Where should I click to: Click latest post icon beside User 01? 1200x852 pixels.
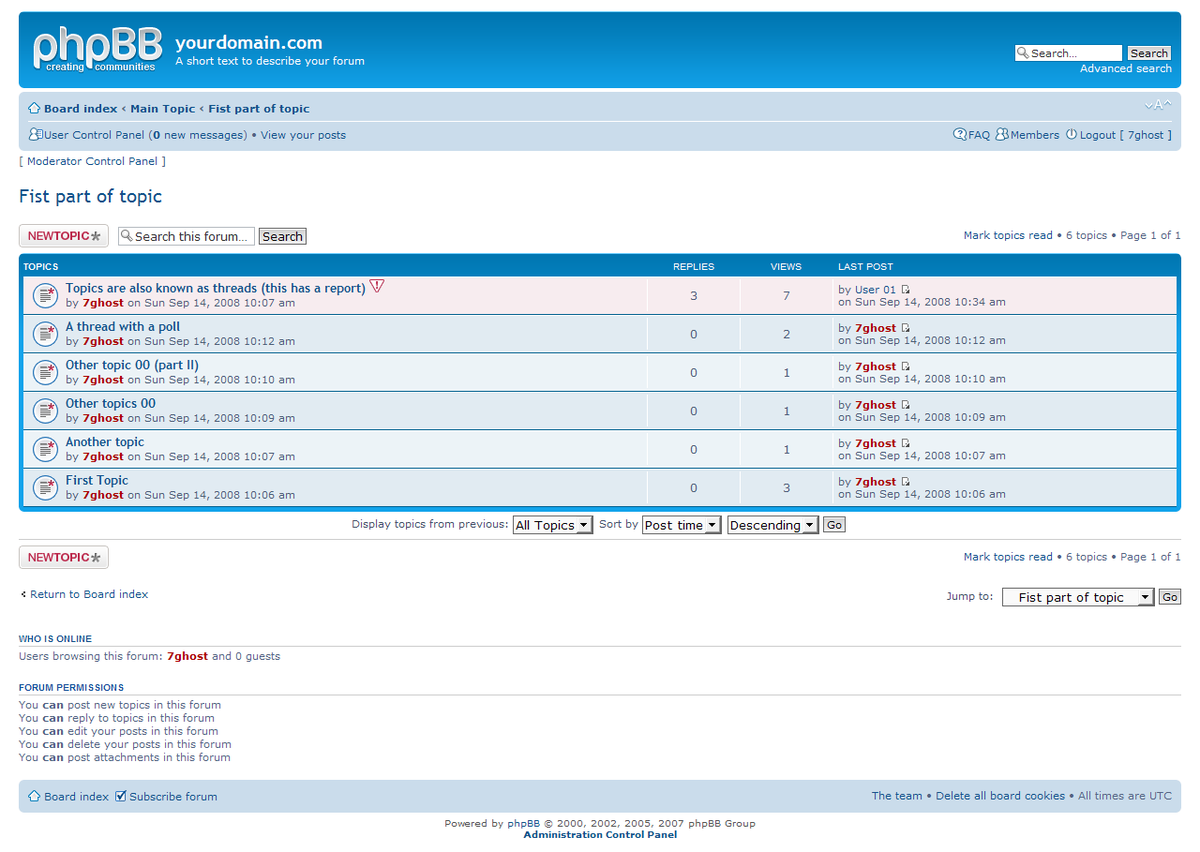coord(906,290)
